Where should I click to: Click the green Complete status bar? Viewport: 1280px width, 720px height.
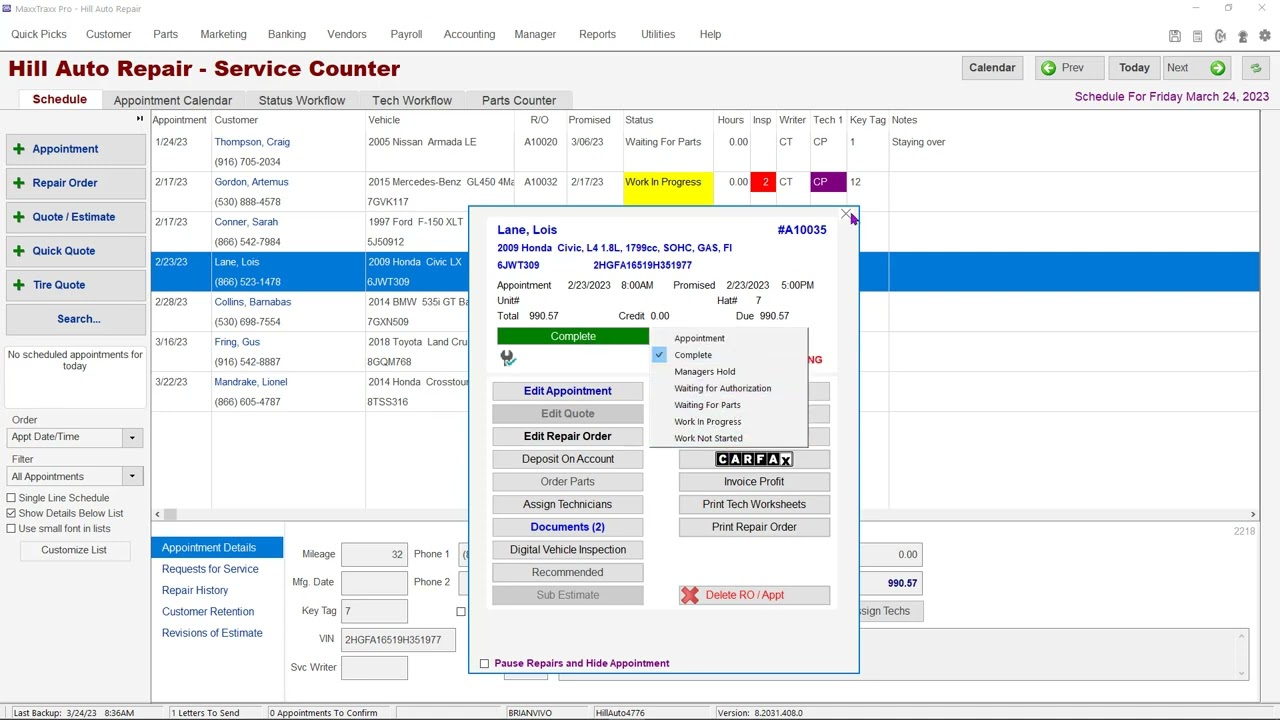[573, 336]
